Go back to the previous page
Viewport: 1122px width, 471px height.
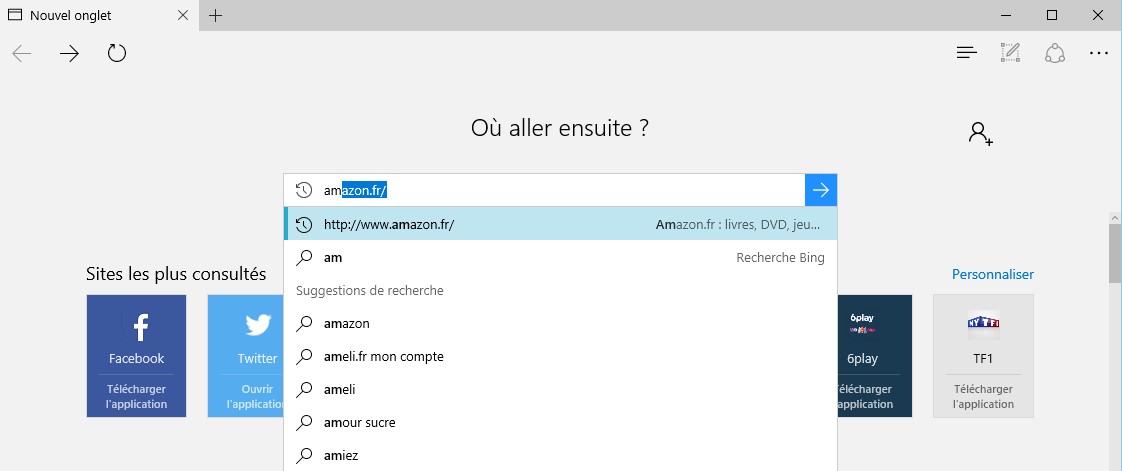pos(22,53)
